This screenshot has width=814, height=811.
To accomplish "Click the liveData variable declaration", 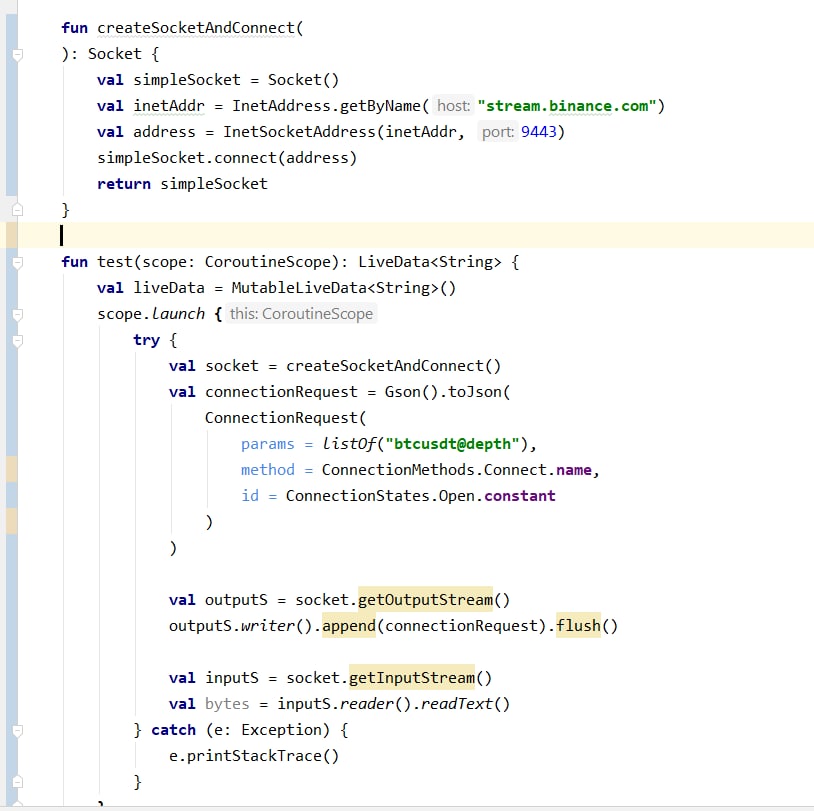I will point(169,288).
